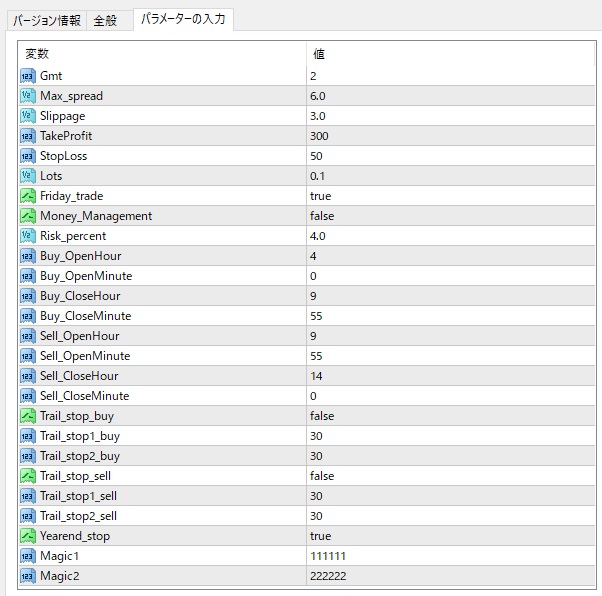602x596 pixels.
Task: Select the Money_Management variable name
Action: tap(96, 216)
